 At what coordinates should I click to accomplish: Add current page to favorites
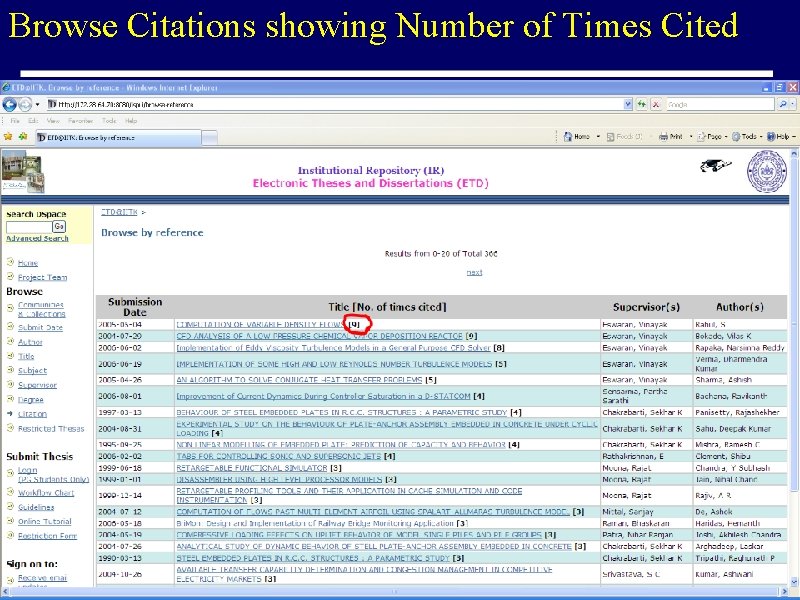(x=22, y=136)
